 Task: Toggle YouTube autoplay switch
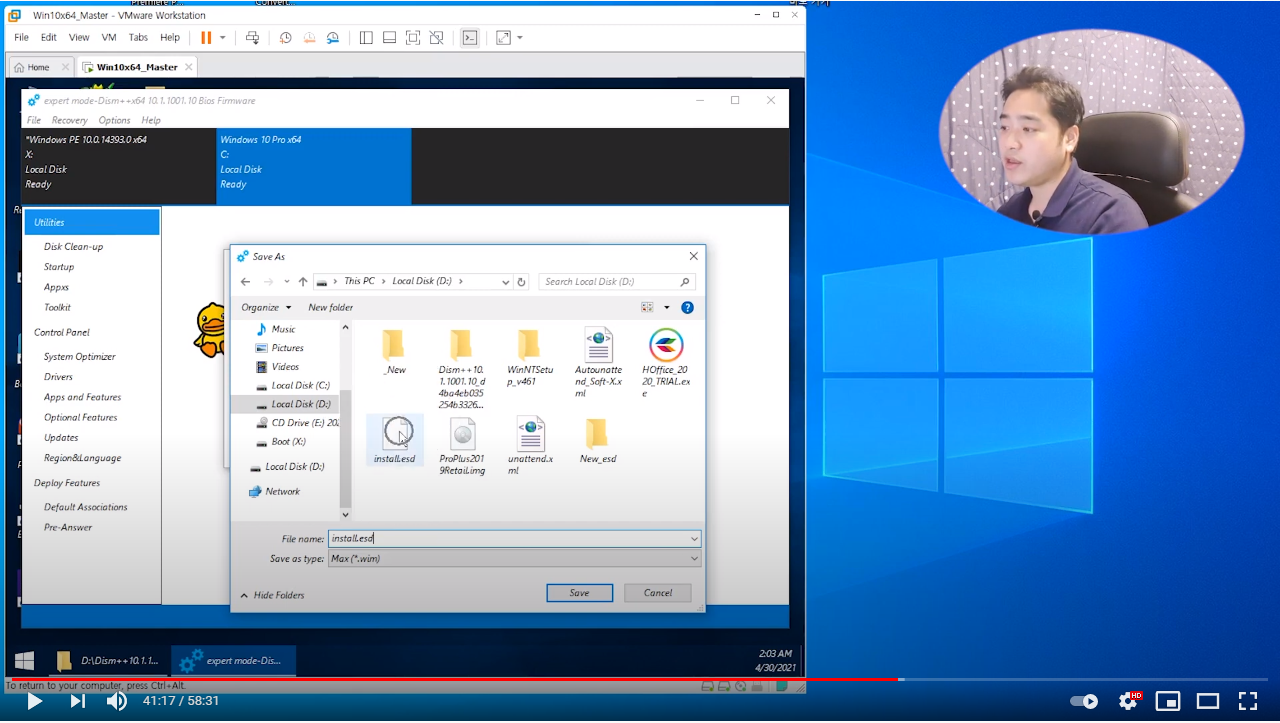point(1084,701)
